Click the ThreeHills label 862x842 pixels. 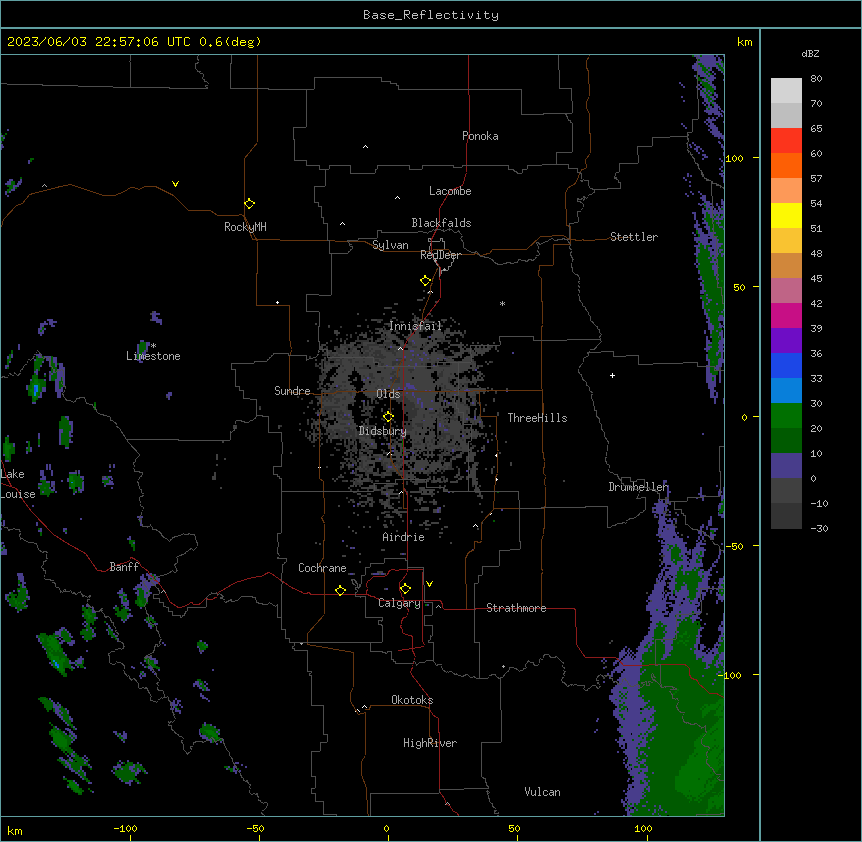coord(537,418)
